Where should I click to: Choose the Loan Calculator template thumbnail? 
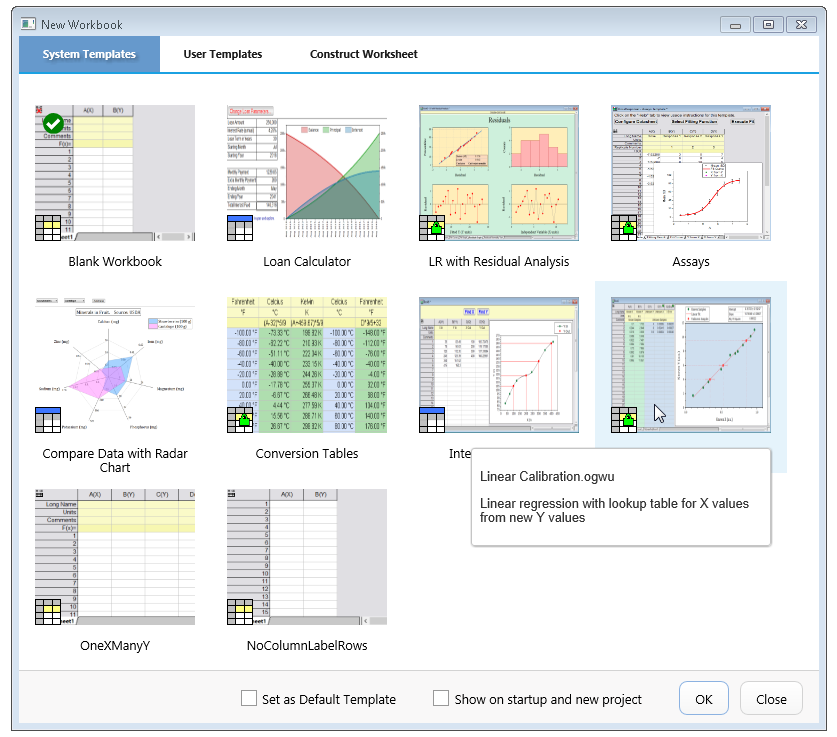(307, 173)
